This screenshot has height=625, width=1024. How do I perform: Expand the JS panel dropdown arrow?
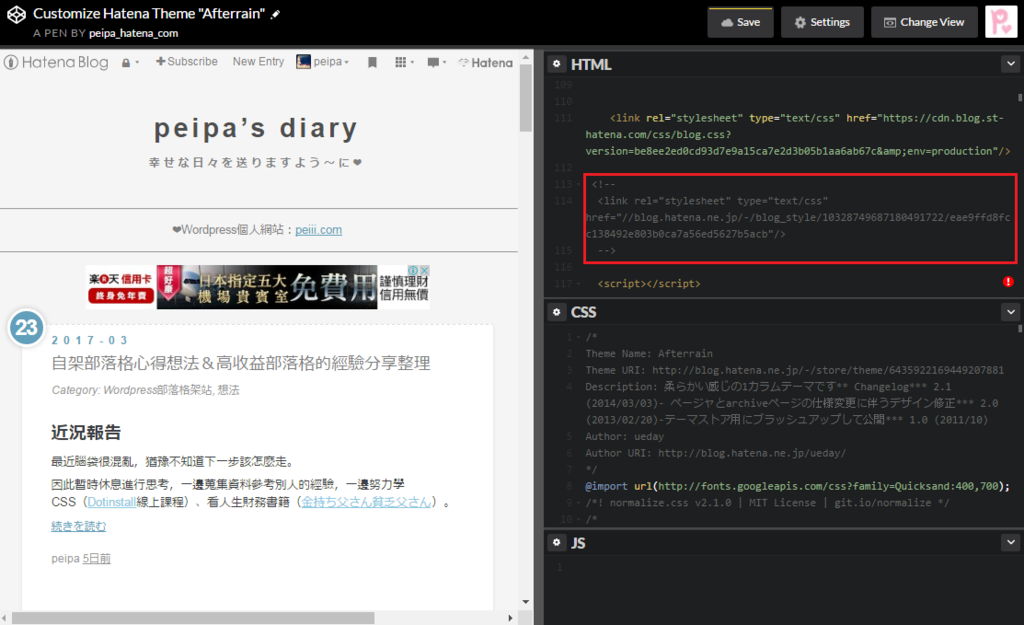1010,542
